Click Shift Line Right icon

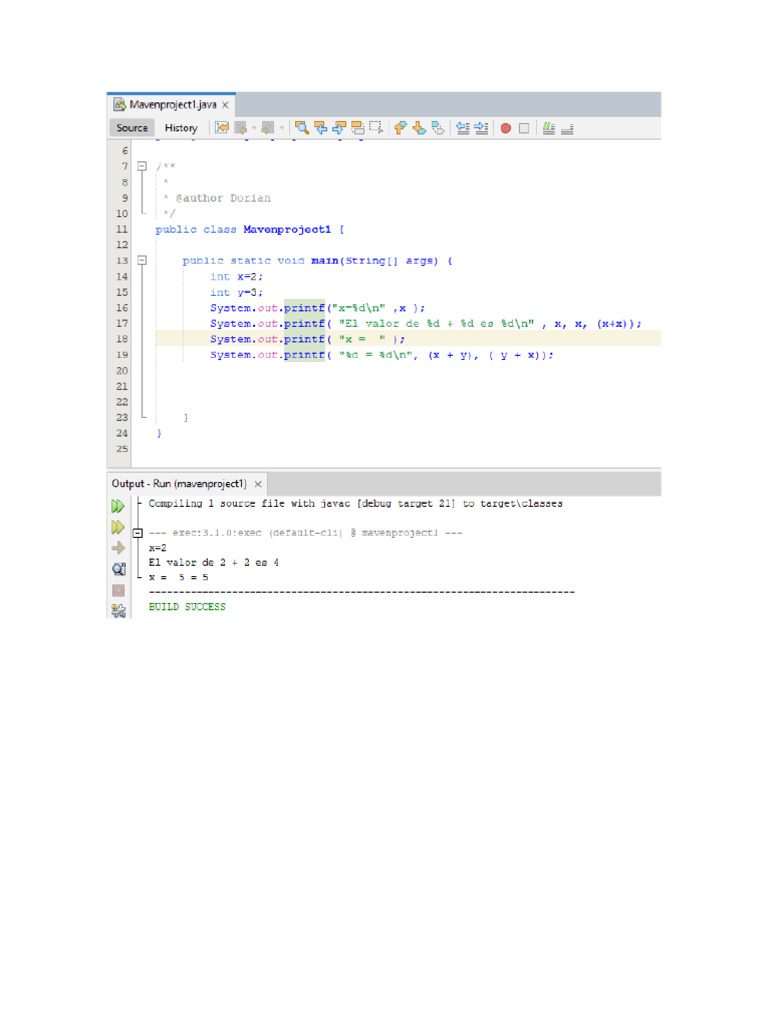click(x=480, y=128)
